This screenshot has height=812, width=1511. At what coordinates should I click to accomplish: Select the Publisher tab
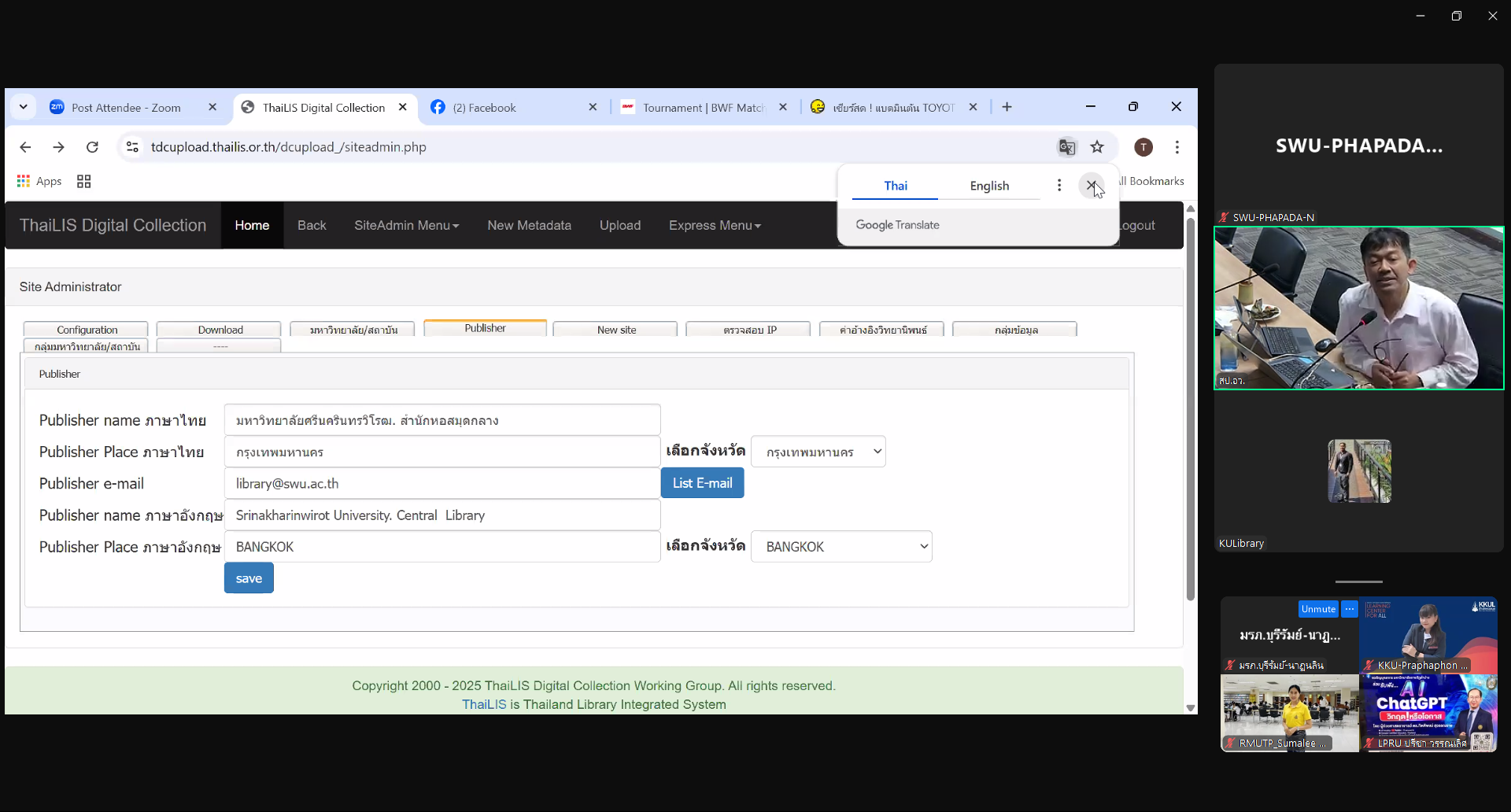[486, 328]
